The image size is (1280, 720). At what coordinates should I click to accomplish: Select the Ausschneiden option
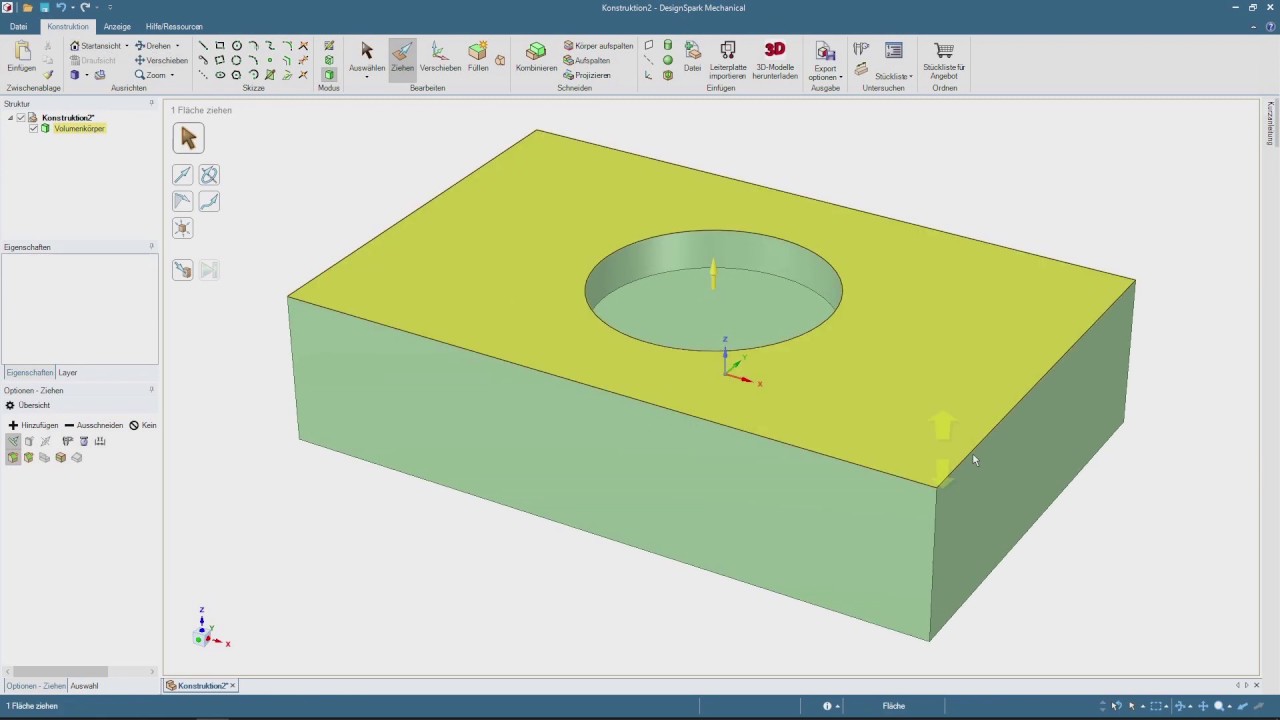[x=93, y=425]
